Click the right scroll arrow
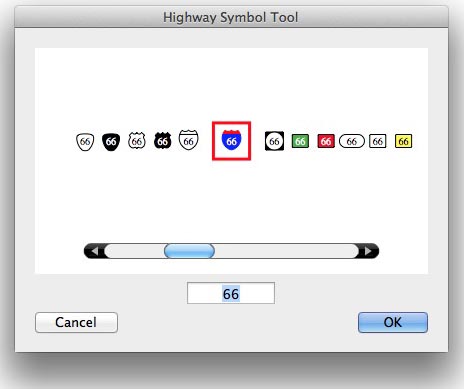Image resolution: width=464 pixels, height=389 pixels. 368,251
